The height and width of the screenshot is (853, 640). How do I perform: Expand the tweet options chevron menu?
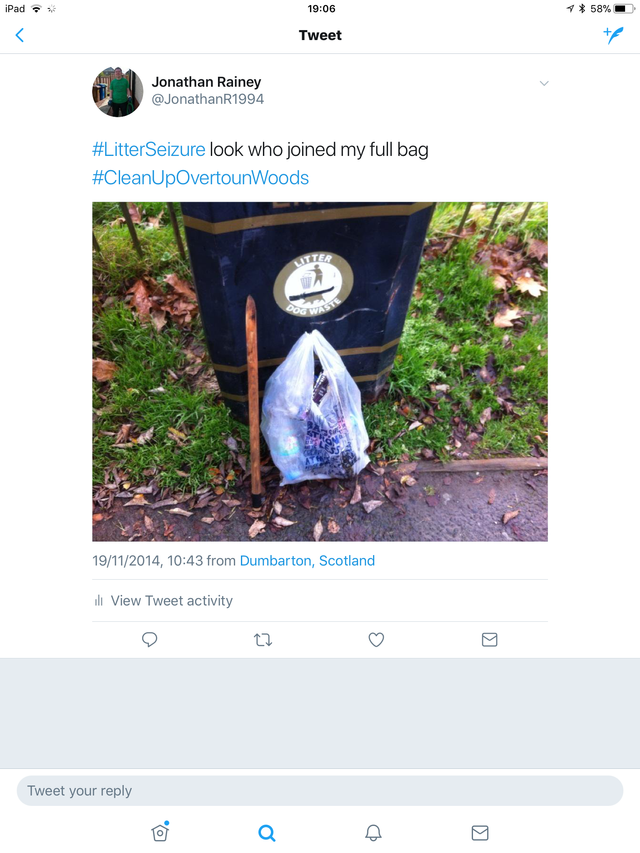544,83
